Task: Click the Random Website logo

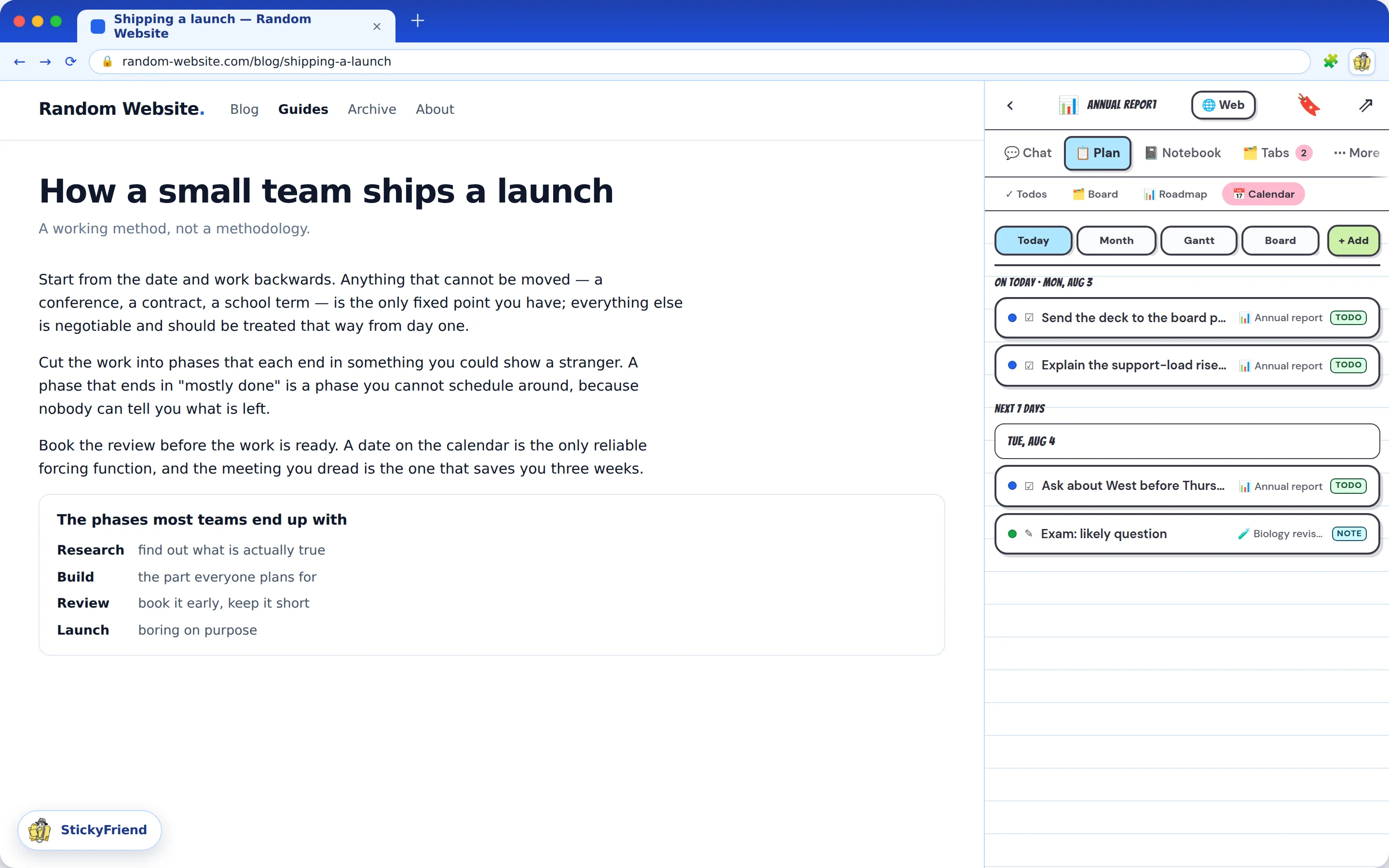Action: pos(121,108)
